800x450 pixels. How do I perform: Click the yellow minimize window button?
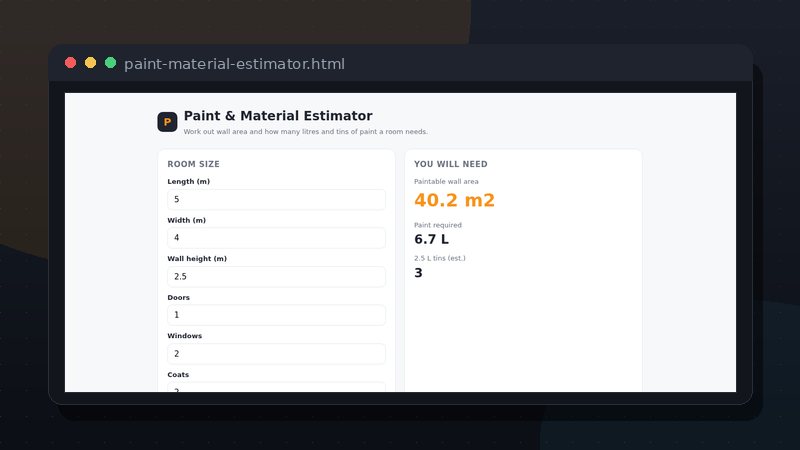point(90,63)
